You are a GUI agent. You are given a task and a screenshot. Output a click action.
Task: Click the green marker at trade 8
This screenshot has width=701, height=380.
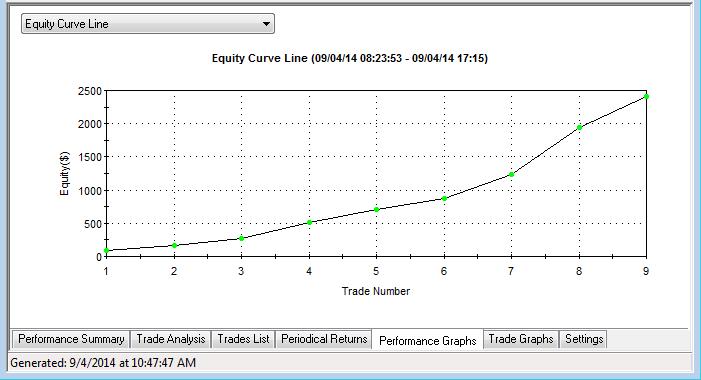tap(579, 127)
